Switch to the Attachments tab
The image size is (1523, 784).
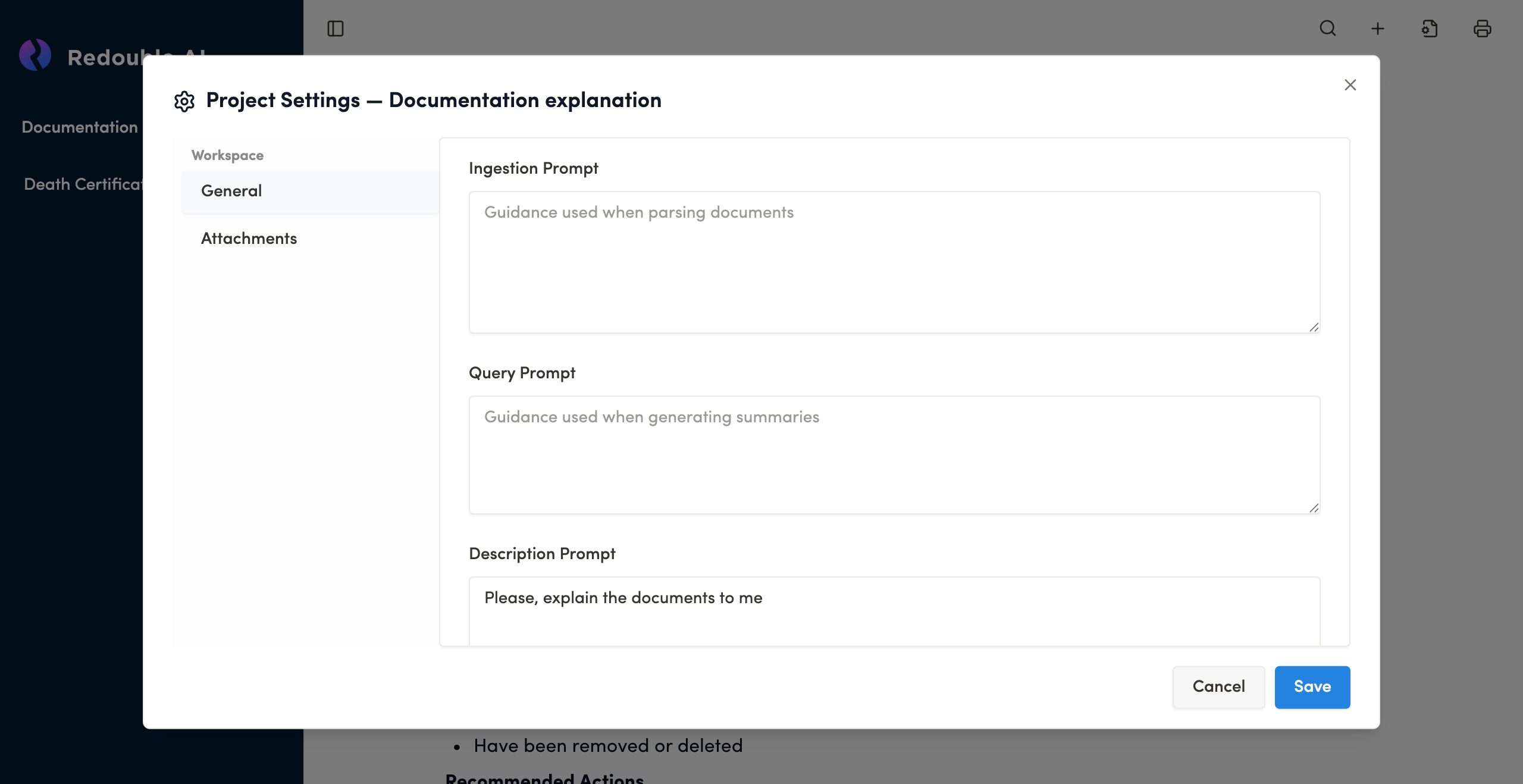(249, 239)
